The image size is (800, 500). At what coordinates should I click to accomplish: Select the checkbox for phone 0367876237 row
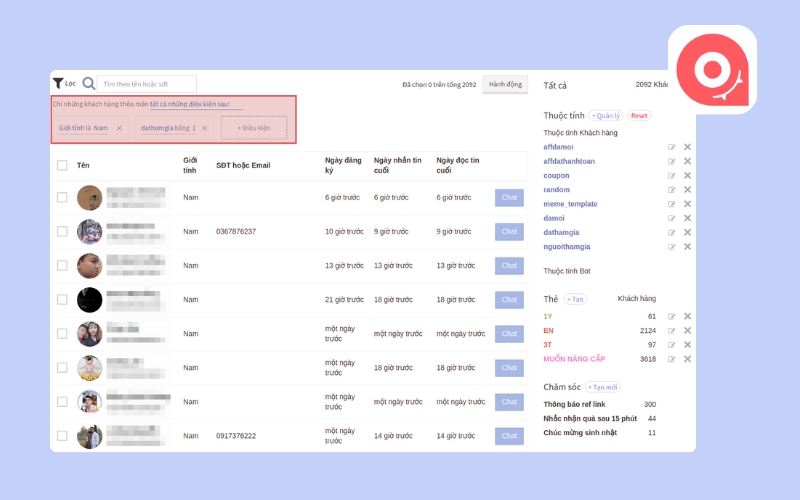click(x=62, y=232)
